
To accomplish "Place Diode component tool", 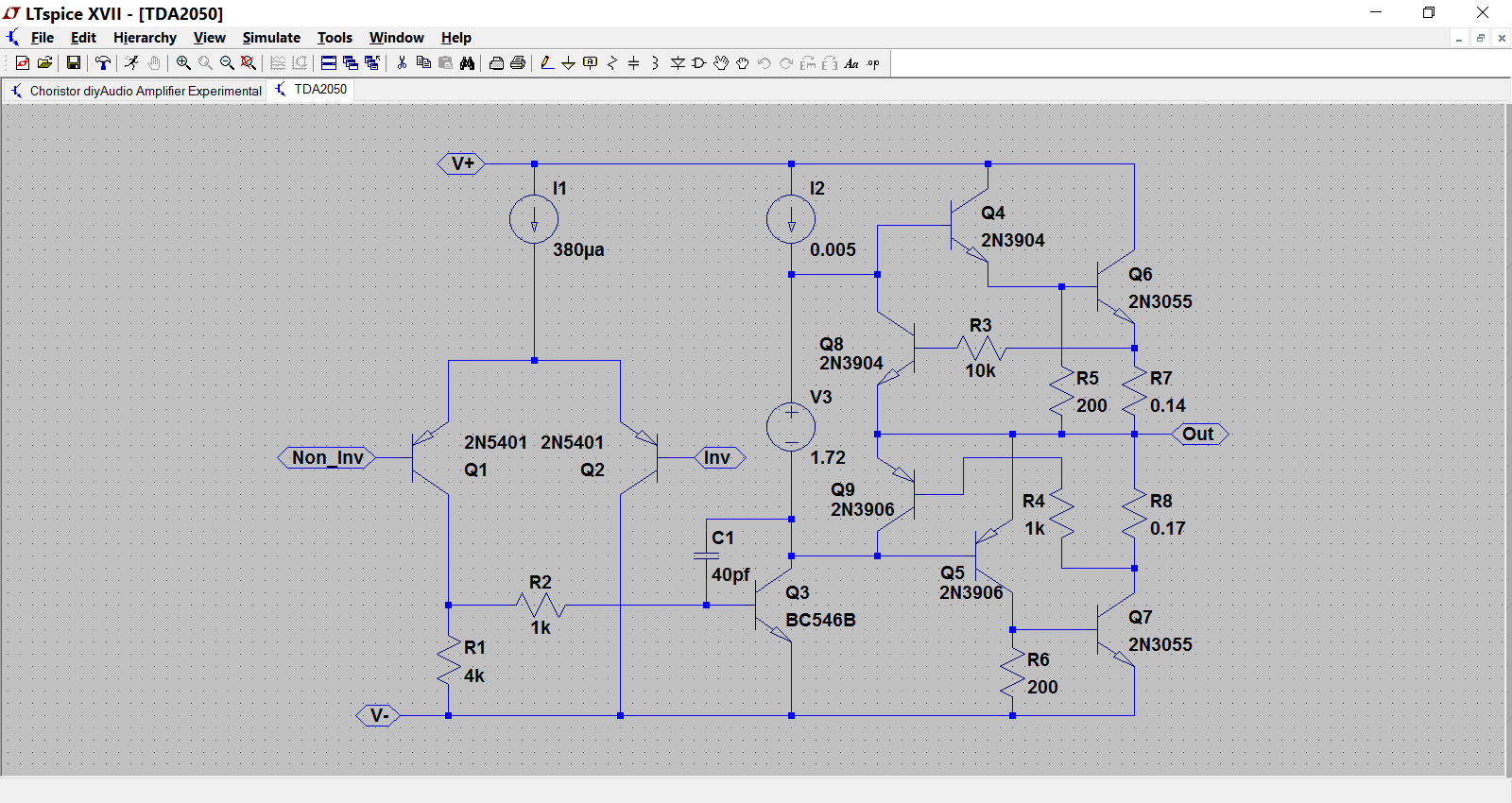I will (x=678, y=63).
